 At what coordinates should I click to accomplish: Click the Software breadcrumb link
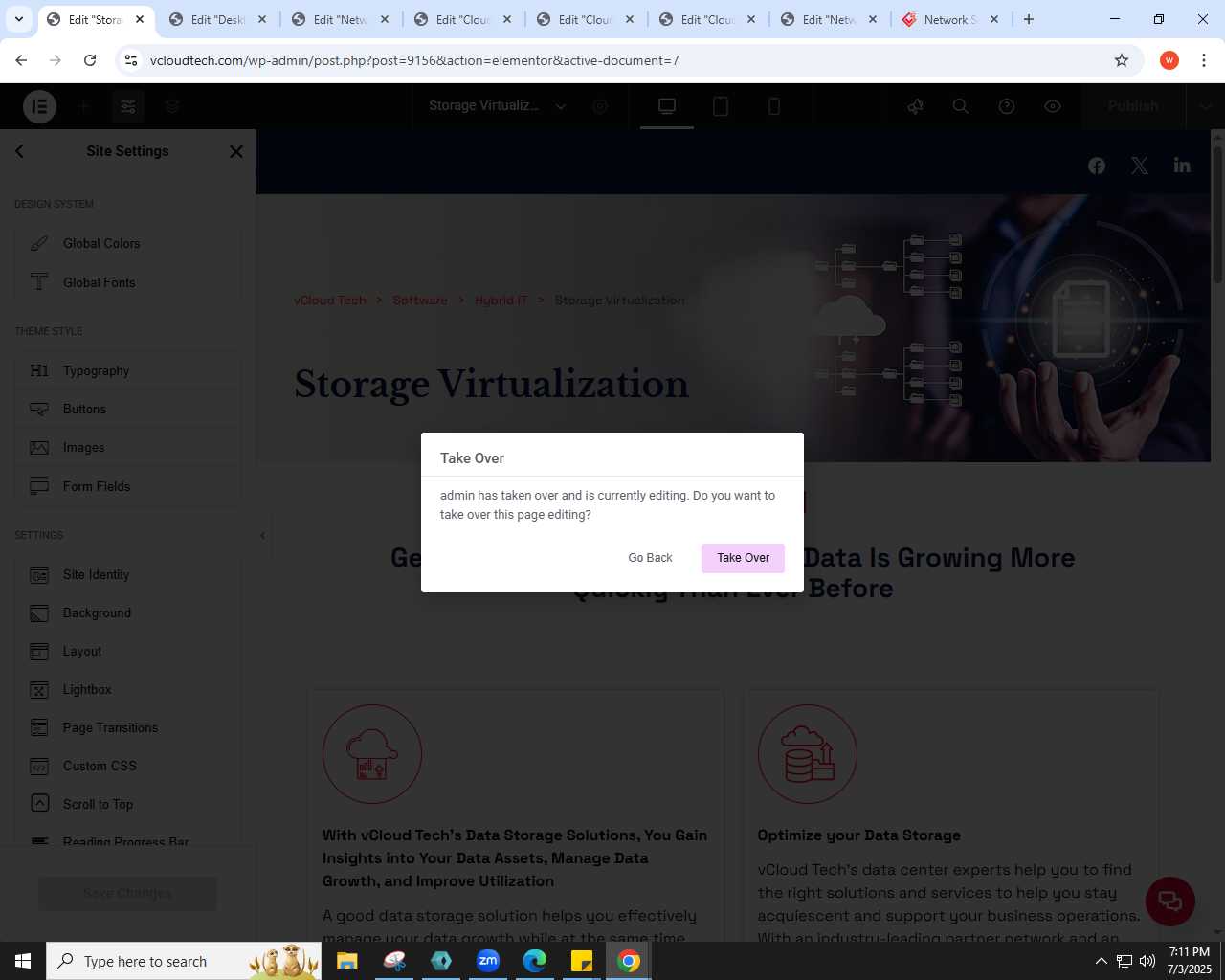(420, 301)
